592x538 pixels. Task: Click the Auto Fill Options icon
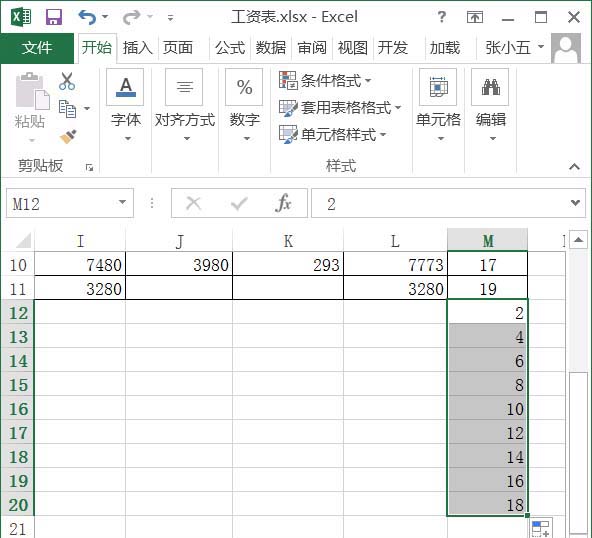click(x=541, y=528)
